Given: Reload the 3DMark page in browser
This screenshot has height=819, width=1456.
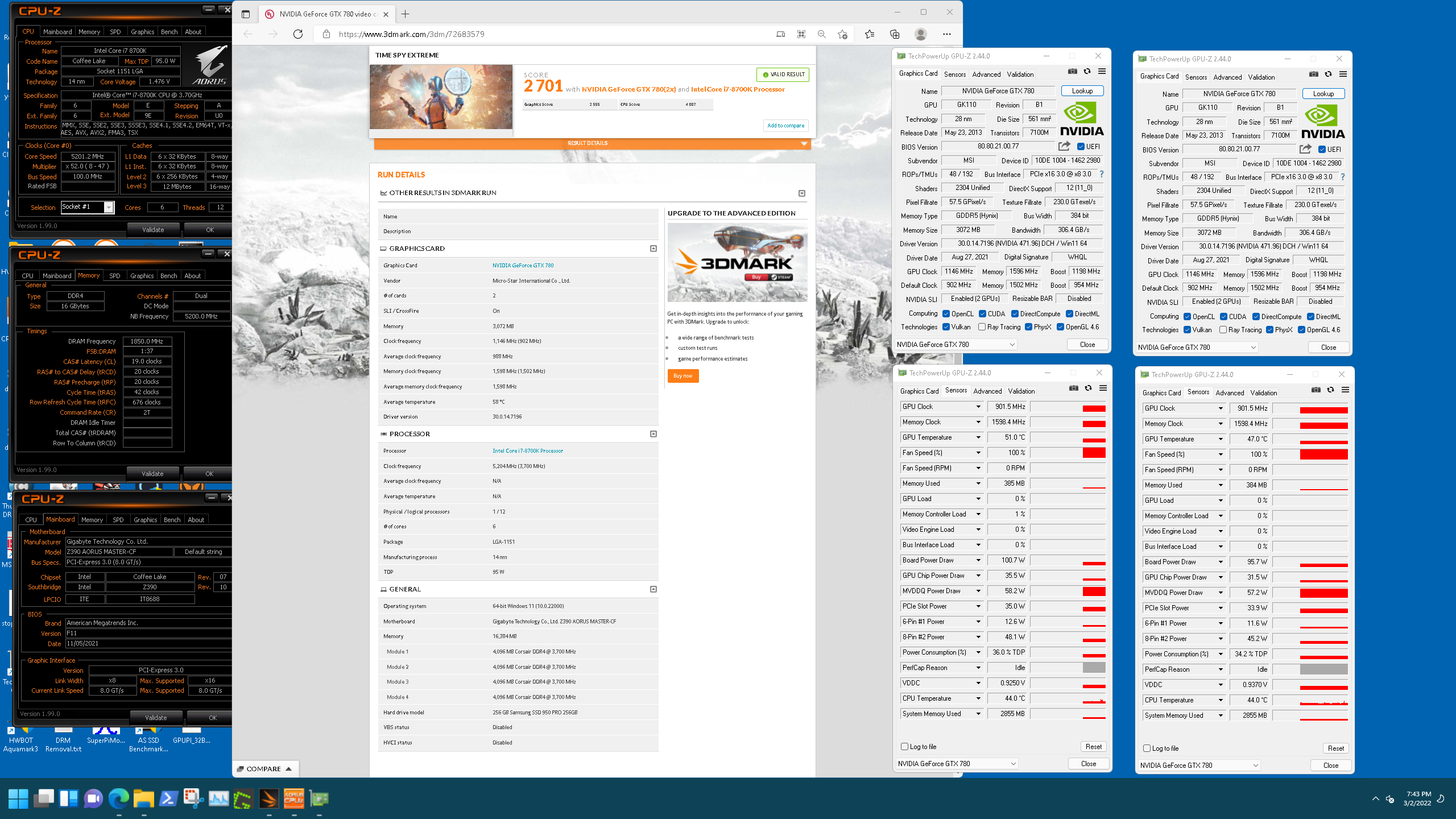Looking at the screenshot, I should point(297,34).
